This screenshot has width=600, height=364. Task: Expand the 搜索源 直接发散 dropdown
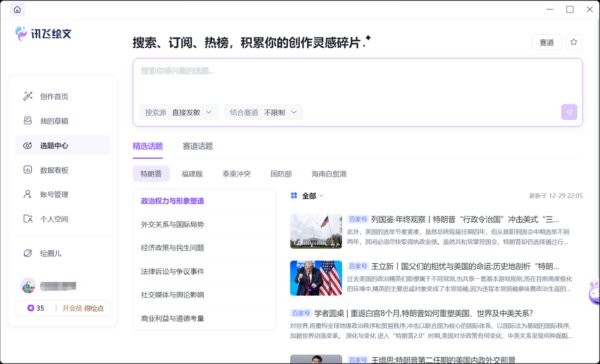[178, 112]
